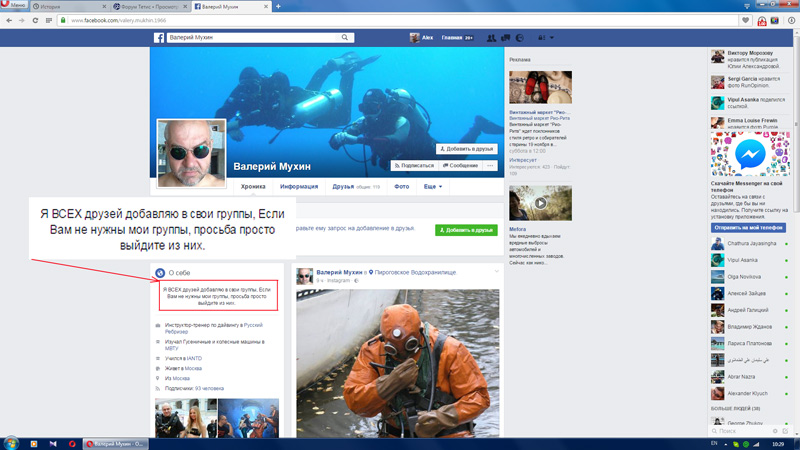Click the search magnifier icon

(x=345, y=38)
